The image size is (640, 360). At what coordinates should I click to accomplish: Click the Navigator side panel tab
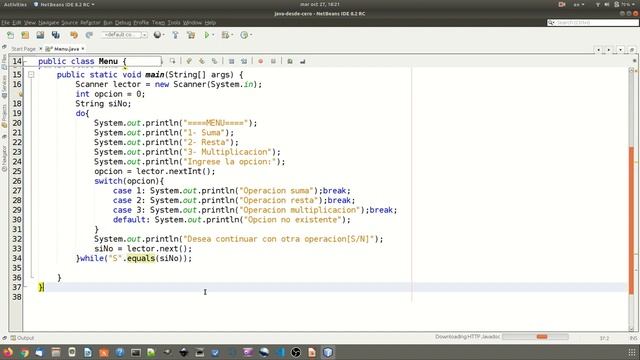4,159
